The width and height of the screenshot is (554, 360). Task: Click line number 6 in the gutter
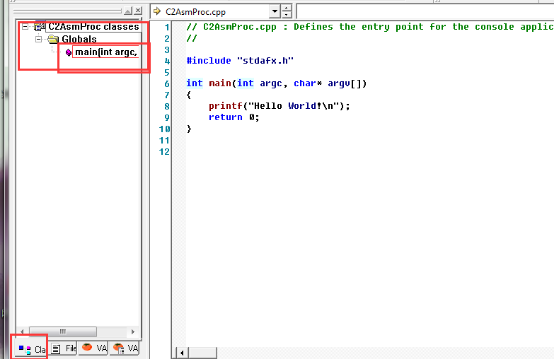167,84
